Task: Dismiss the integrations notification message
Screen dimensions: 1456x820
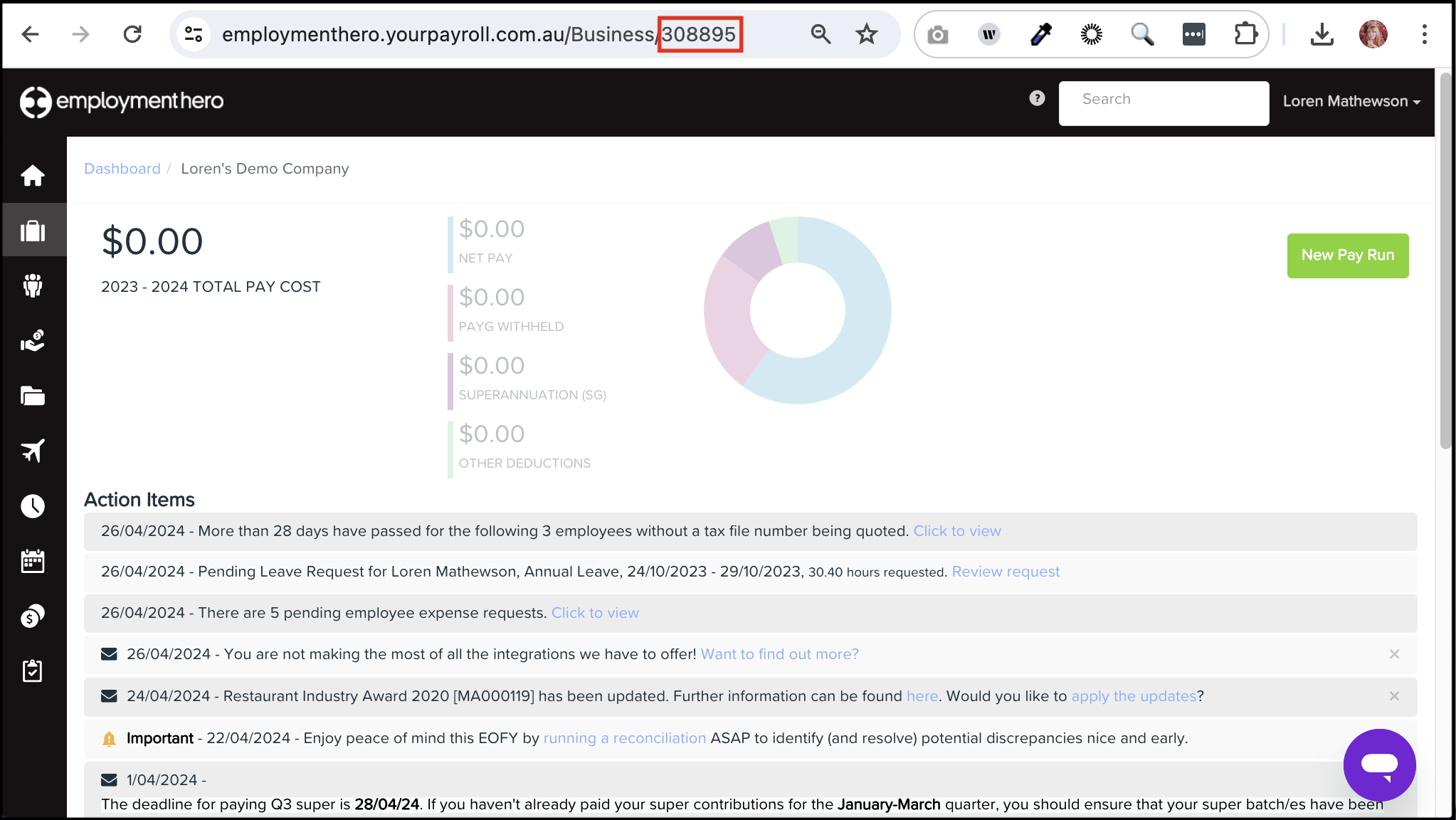Action: coord(1394,654)
